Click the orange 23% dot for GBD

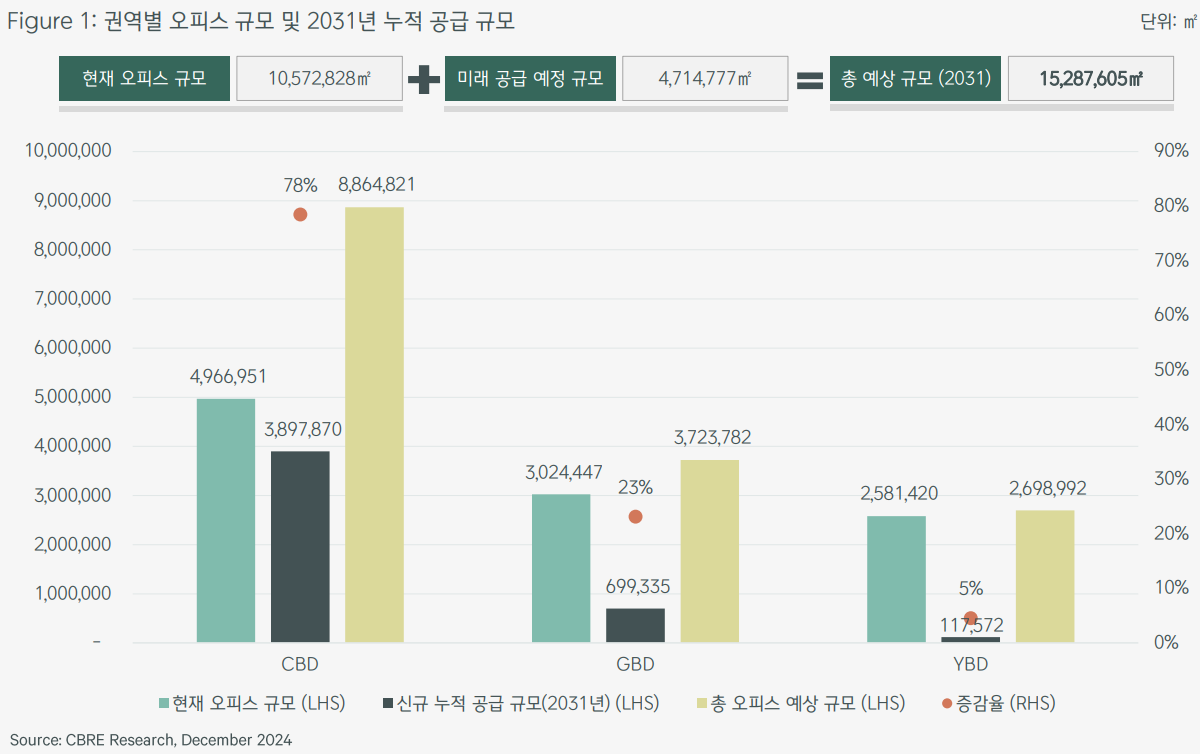tap(635, 517)
